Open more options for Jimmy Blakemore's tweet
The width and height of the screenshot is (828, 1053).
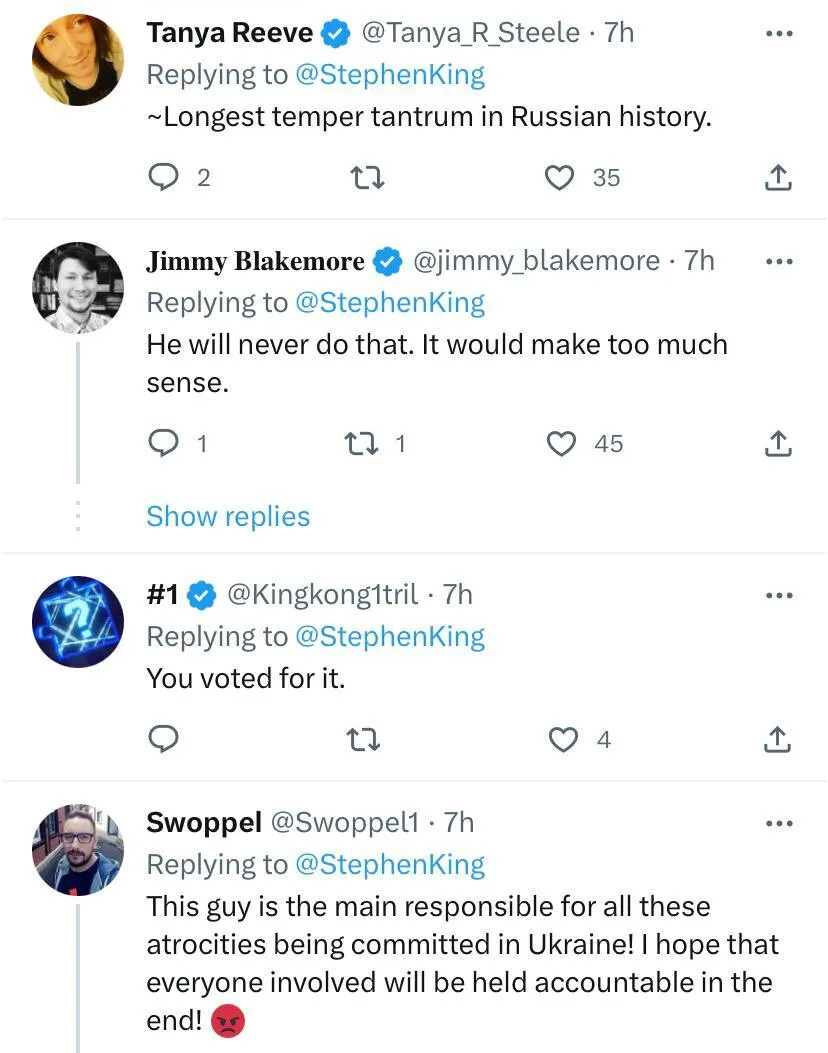point(778,262)
